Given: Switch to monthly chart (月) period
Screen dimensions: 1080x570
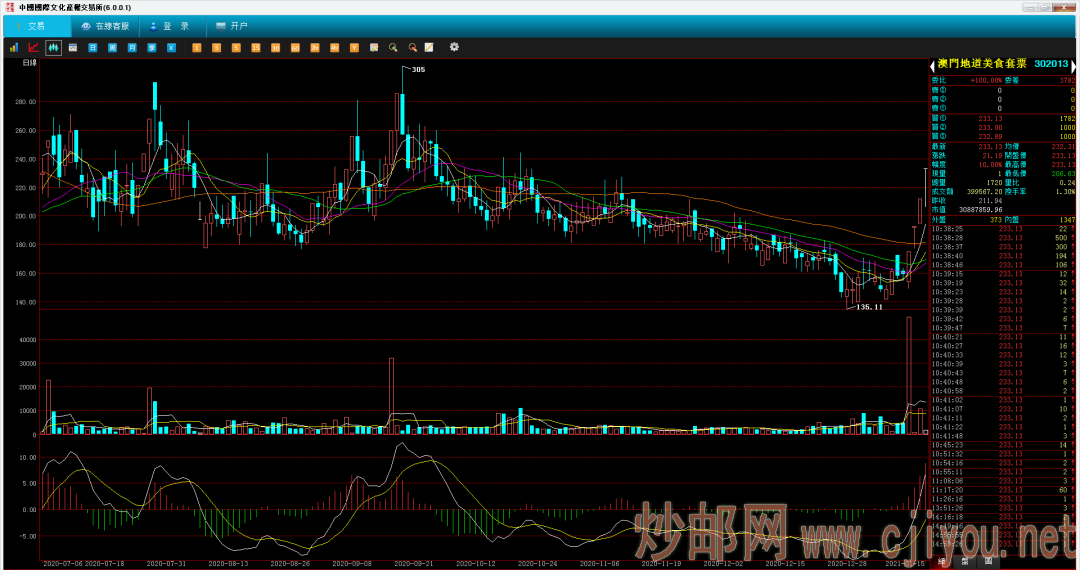Looking at the screenshot, I should pyautogui.click(x=132, y=48).
